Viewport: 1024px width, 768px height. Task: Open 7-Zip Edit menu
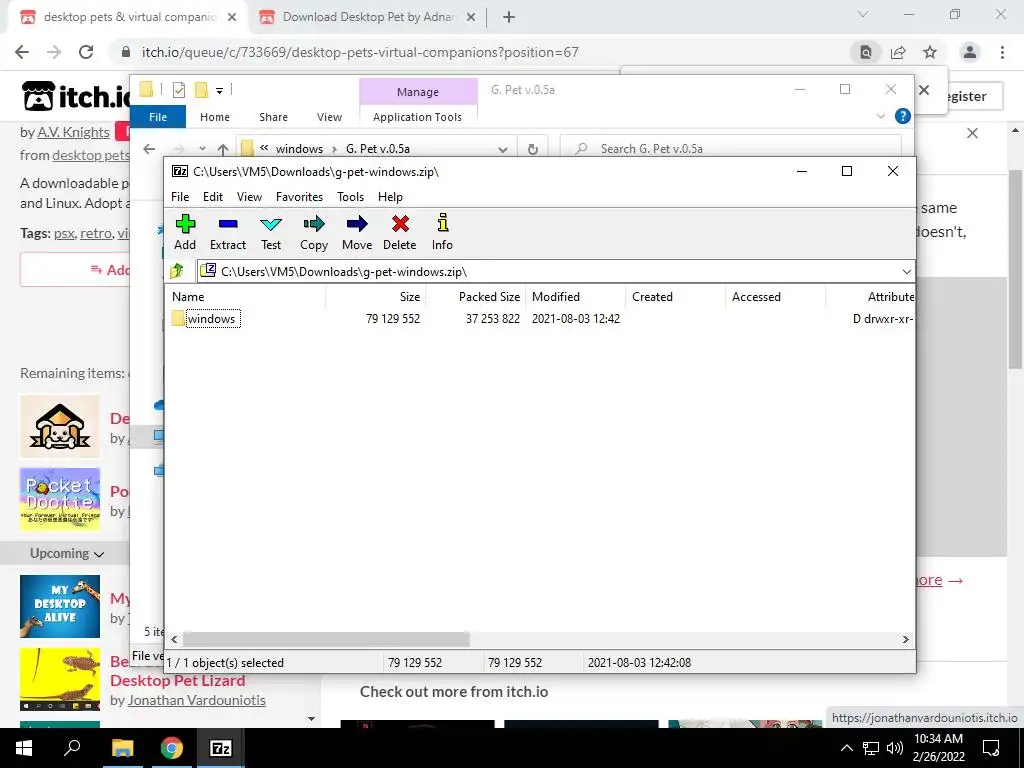click(x=213, y=197)
